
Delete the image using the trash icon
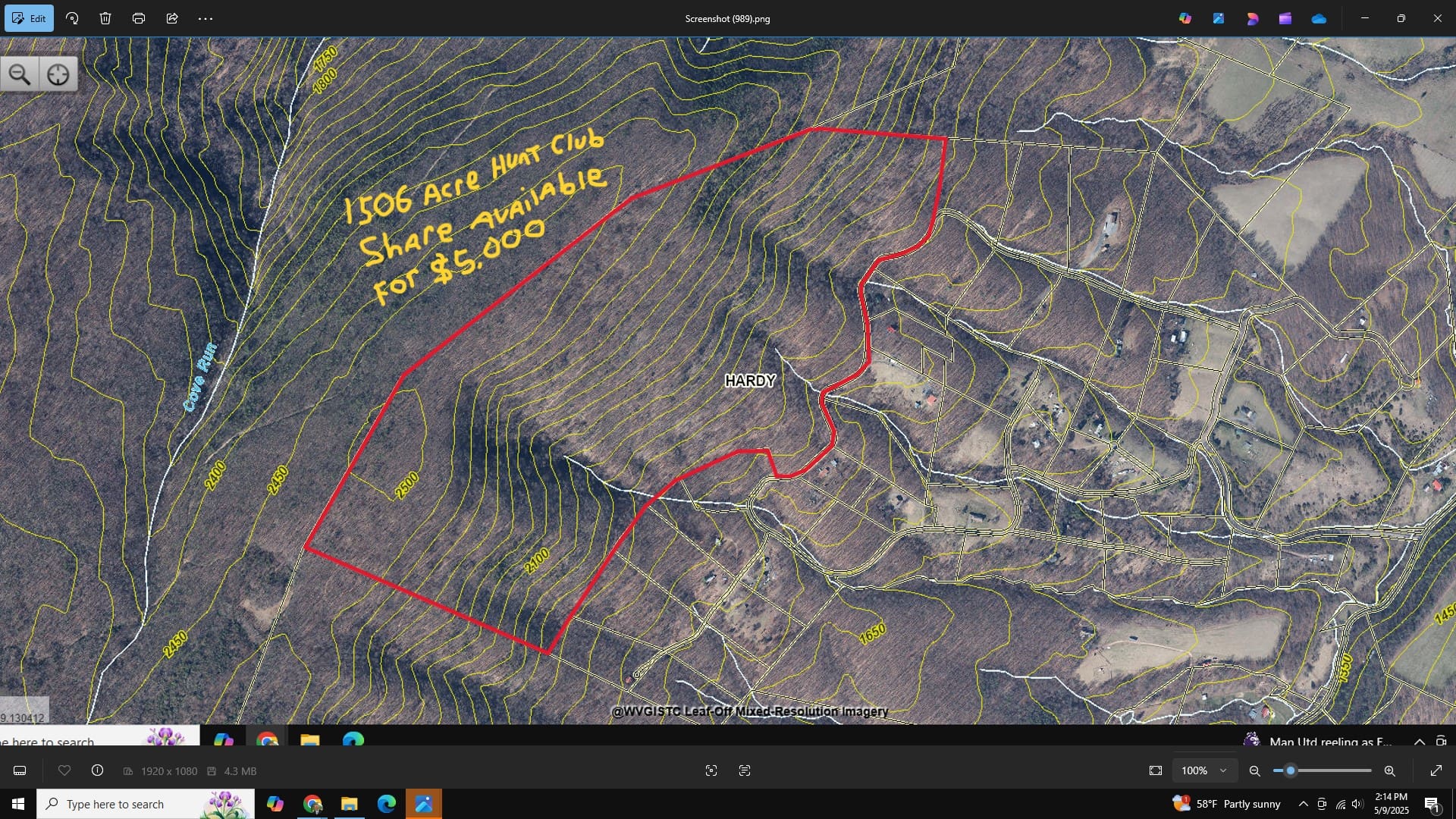105,18
